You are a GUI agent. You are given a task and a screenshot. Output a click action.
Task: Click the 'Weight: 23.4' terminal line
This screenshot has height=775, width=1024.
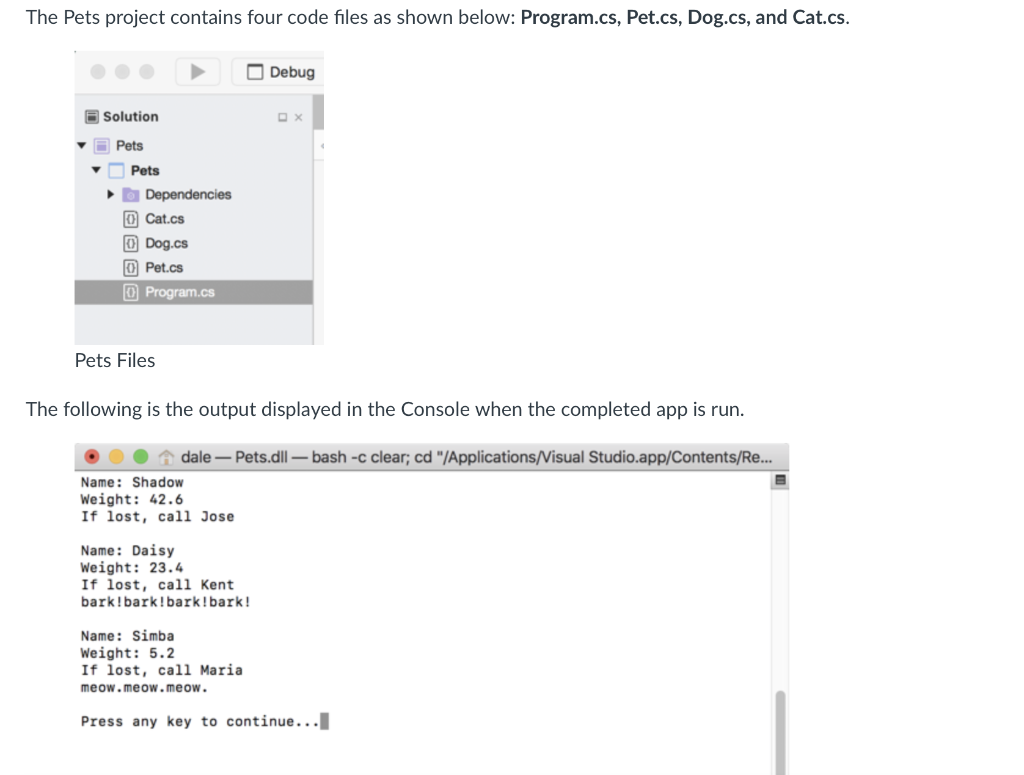point(132,568)
